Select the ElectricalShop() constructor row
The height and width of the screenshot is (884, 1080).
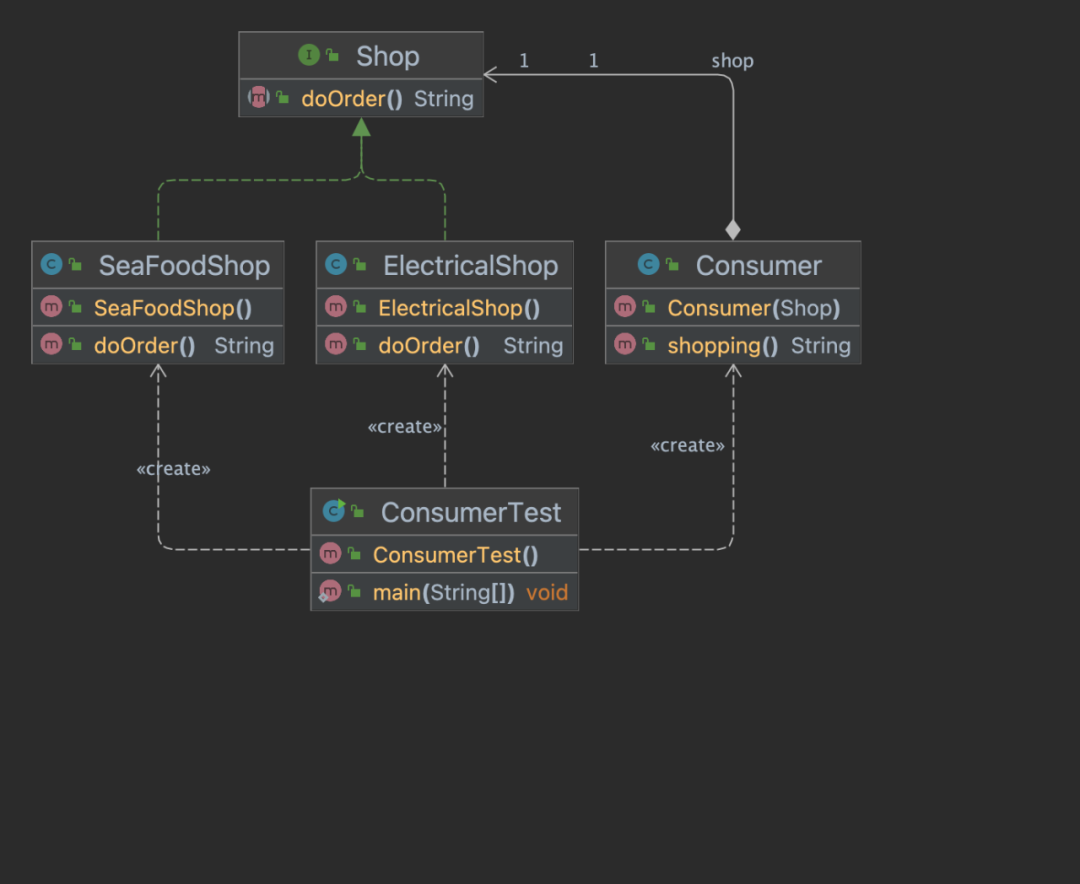tap(444, 307)
